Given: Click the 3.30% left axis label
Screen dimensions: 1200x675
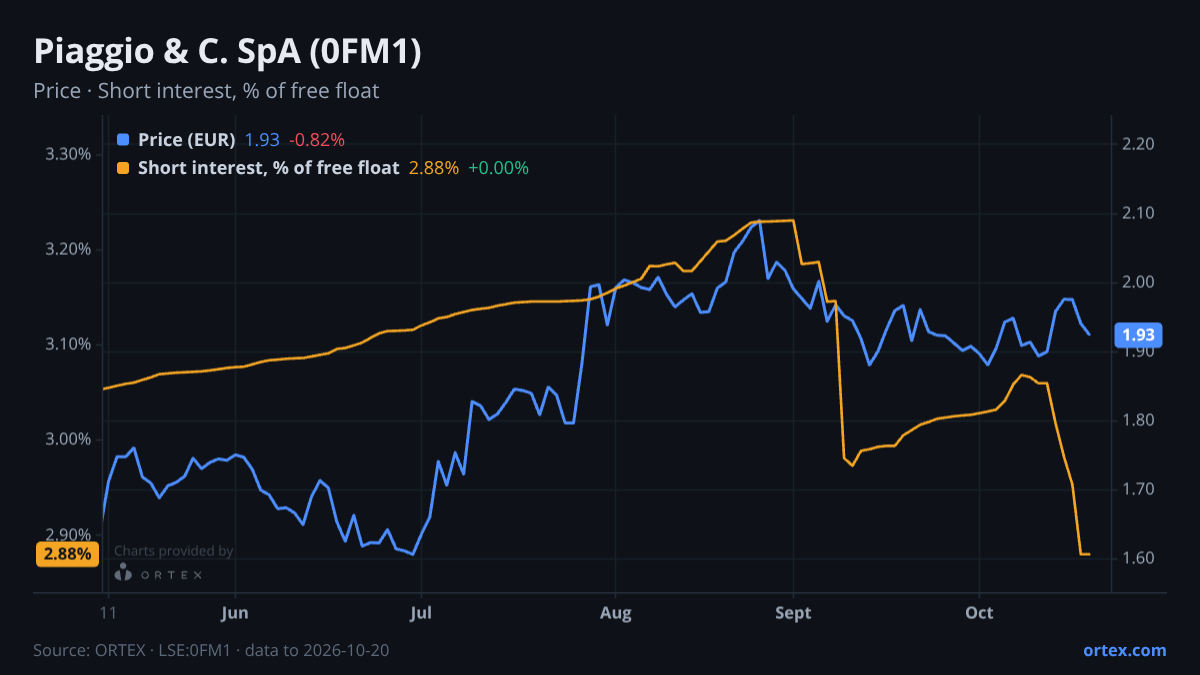Looking at the screenshot, I should 69,155.
